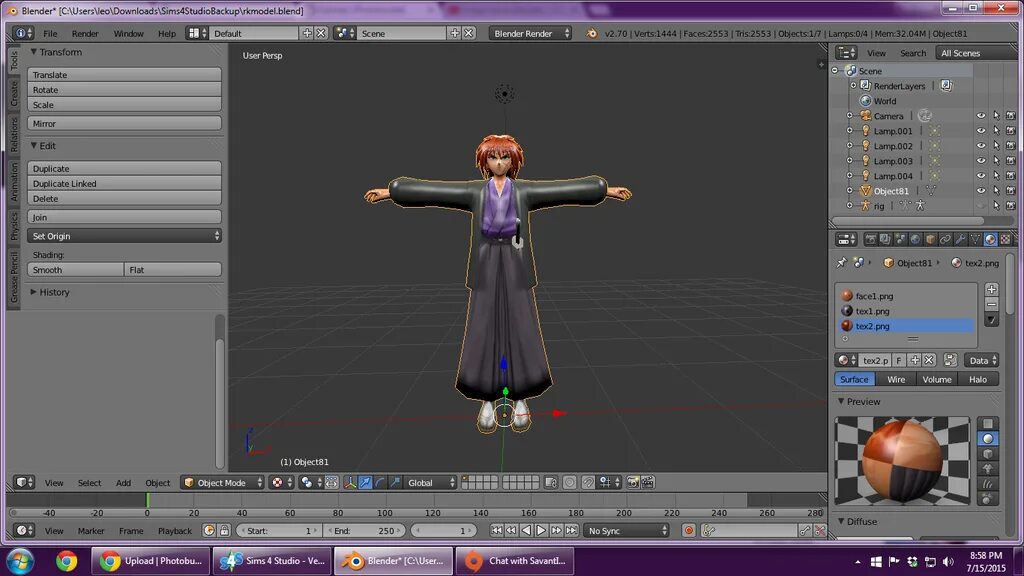Toggle selectability arrow for Lamp.002
The width and height of the screenshot is (1024, 576).
click(x=996, y=146)
